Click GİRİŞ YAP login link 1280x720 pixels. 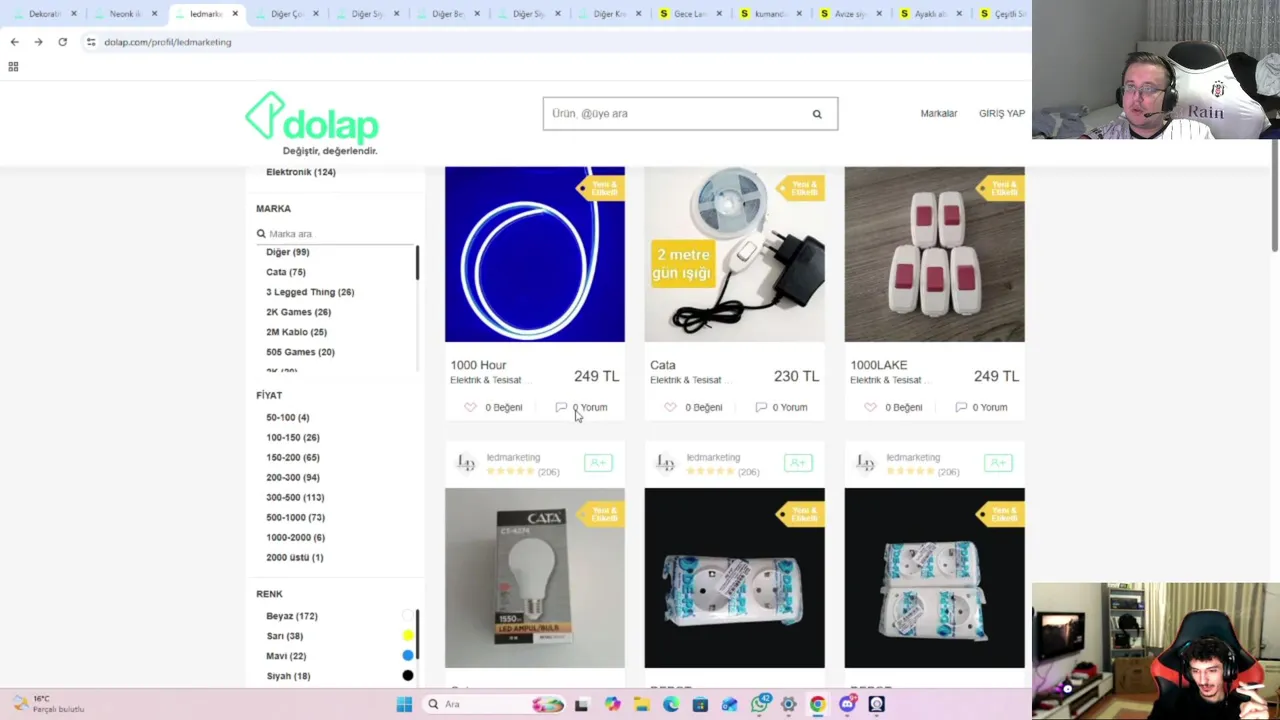click(1002, 114)
